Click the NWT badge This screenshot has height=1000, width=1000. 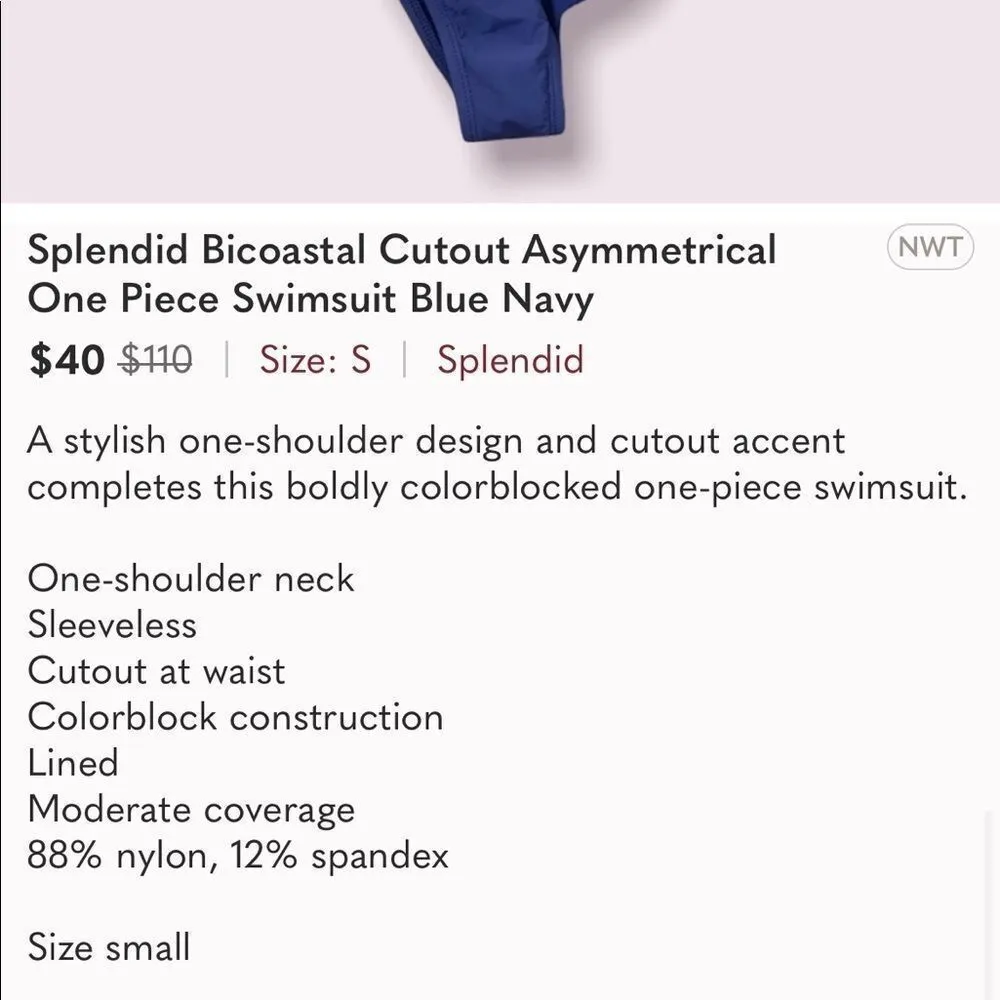pyautogui.click(x=931, y=246)
